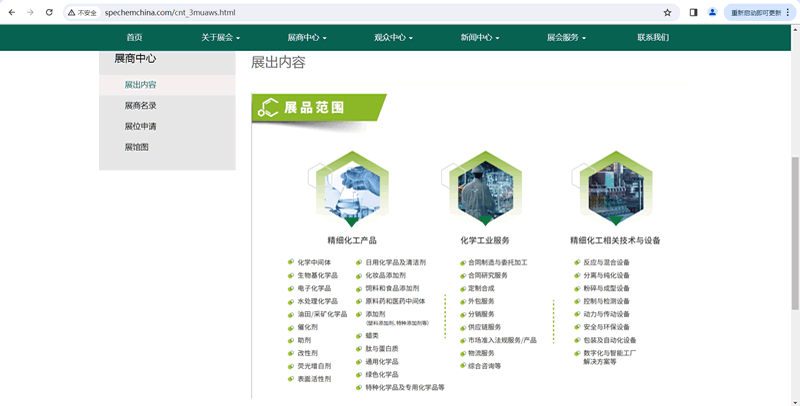
Task: Go to 首页 in the navigation bar
Action: pos(134,38)
